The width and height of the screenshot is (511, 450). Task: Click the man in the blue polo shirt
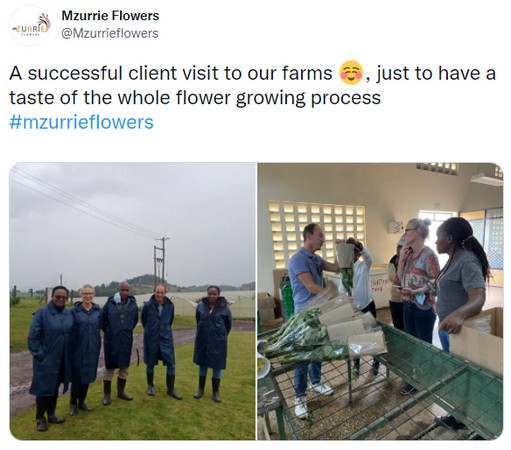pyautogui.click(x=308, y=317)
